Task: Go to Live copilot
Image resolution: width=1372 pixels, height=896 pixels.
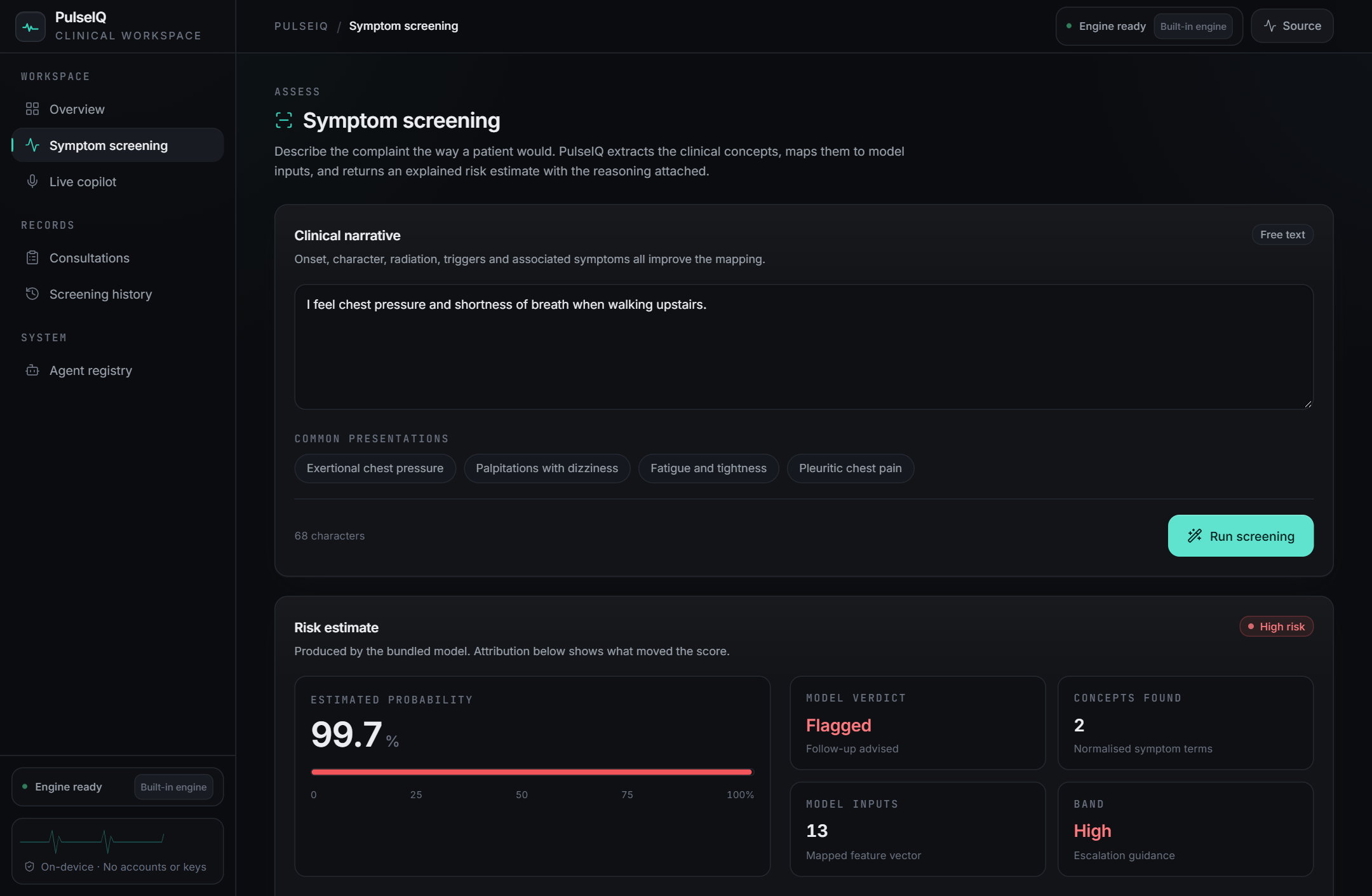Action: pos(118,182)
